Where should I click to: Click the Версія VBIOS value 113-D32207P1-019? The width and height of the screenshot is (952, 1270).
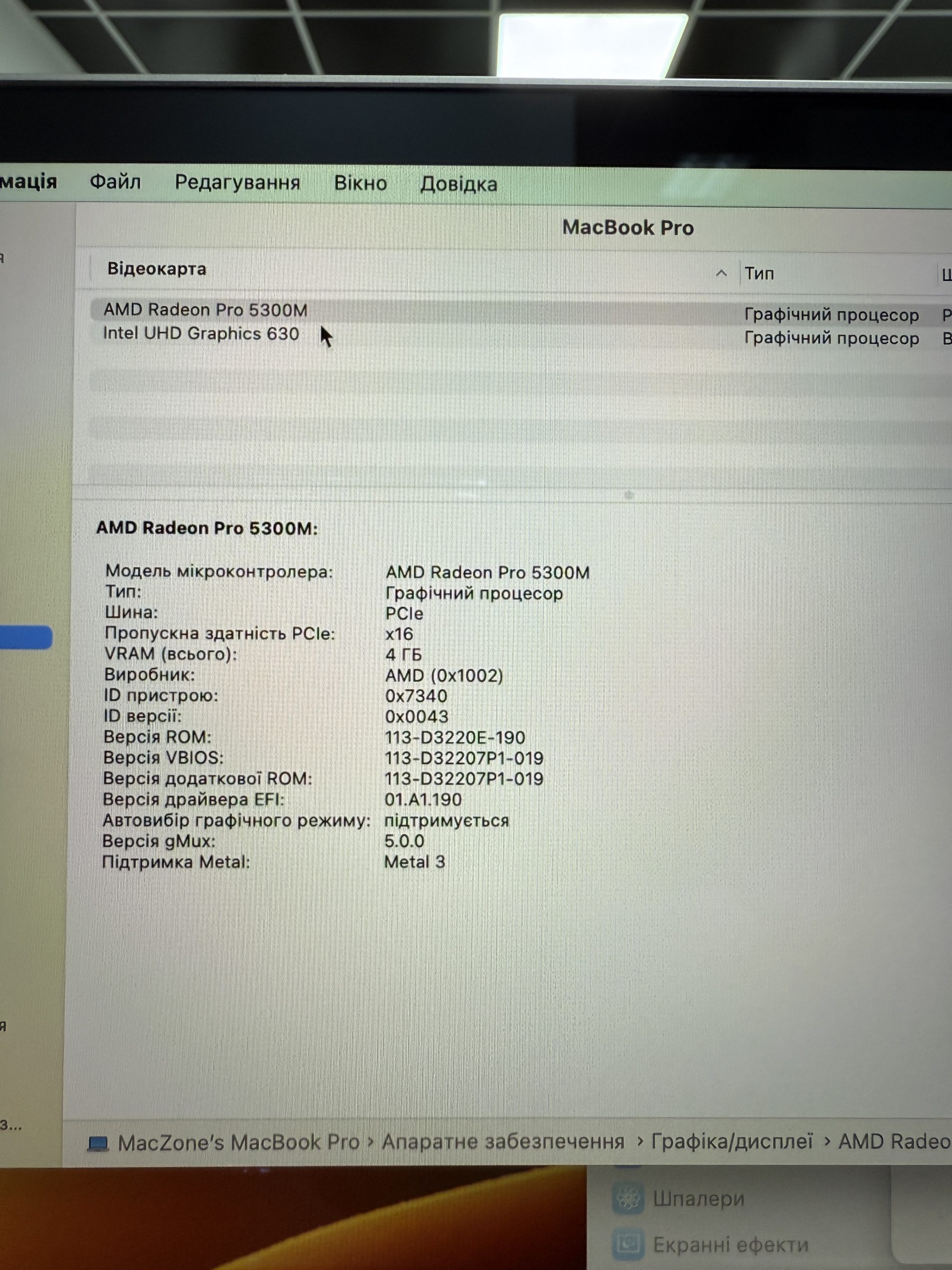pos(464,758)
